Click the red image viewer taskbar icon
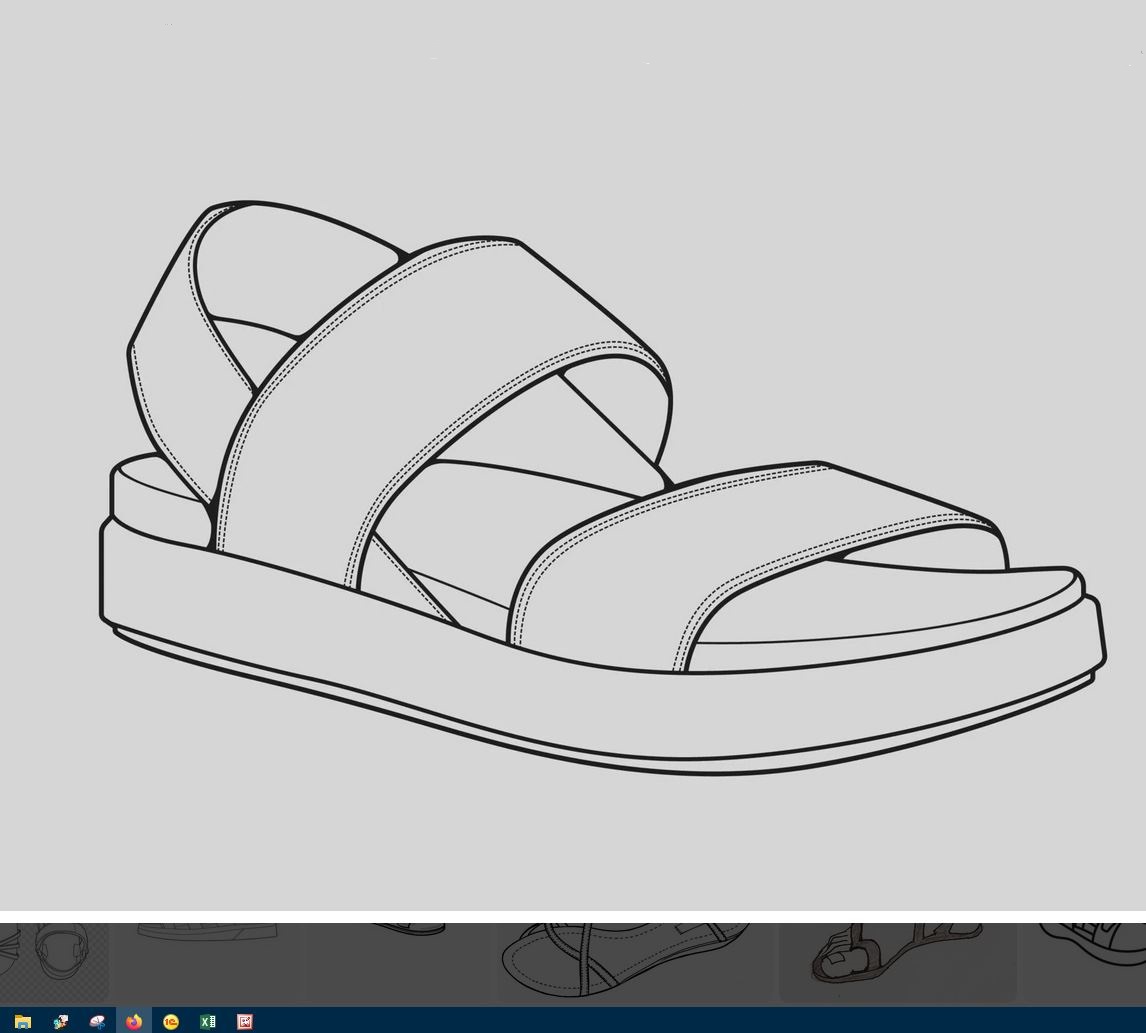 [x=245, y=1021]
